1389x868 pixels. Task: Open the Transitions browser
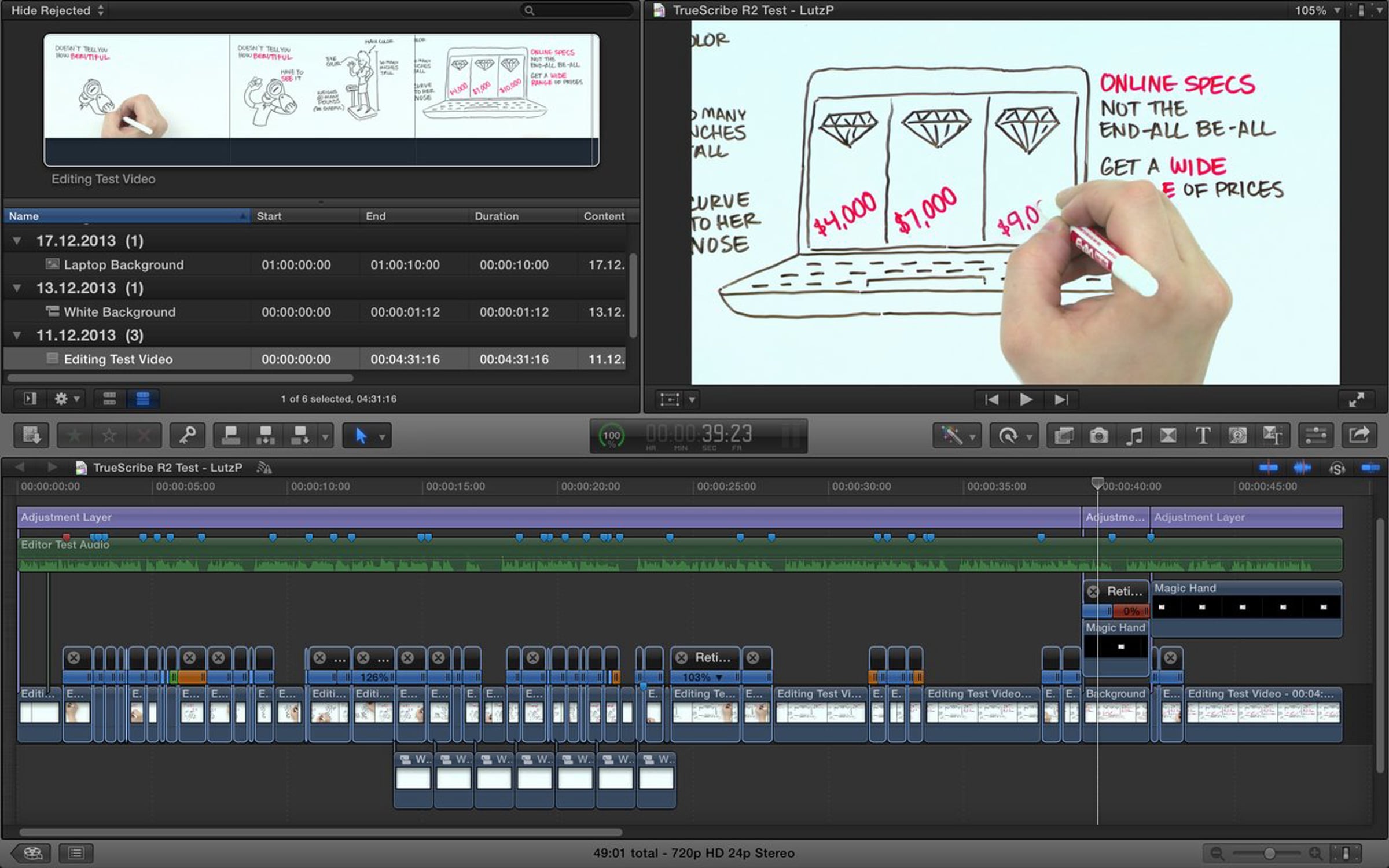point(1168,436)
